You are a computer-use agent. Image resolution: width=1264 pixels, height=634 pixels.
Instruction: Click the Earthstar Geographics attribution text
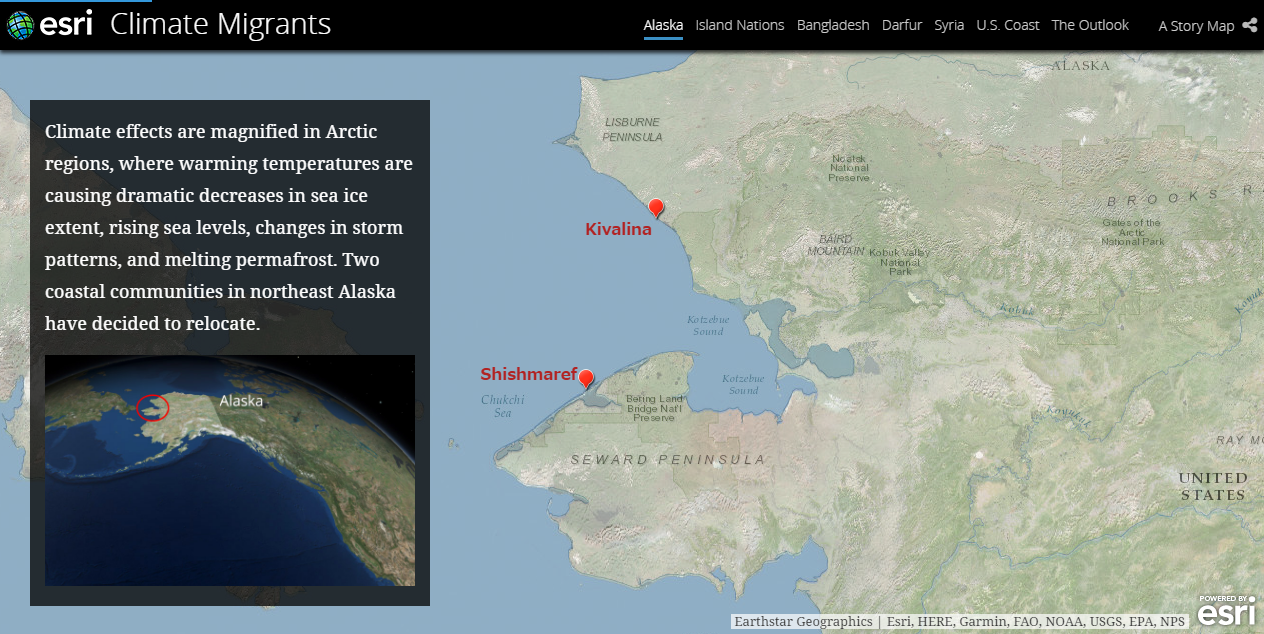click(x=803, y=621)
